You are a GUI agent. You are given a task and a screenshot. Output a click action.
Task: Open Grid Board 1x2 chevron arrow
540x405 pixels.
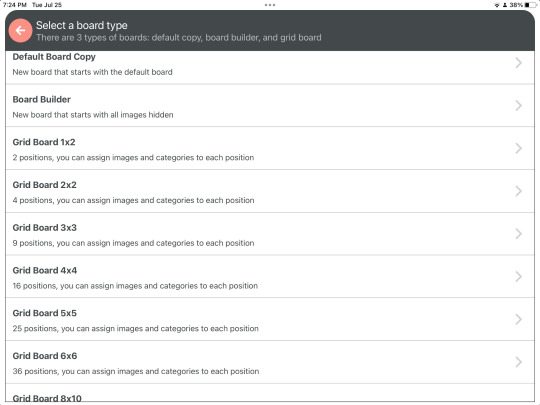coord(518,148)
